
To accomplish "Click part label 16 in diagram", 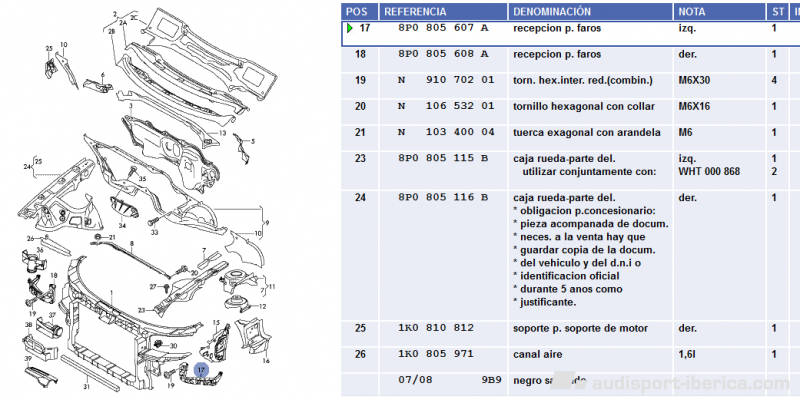I will [x=266, y=361].
